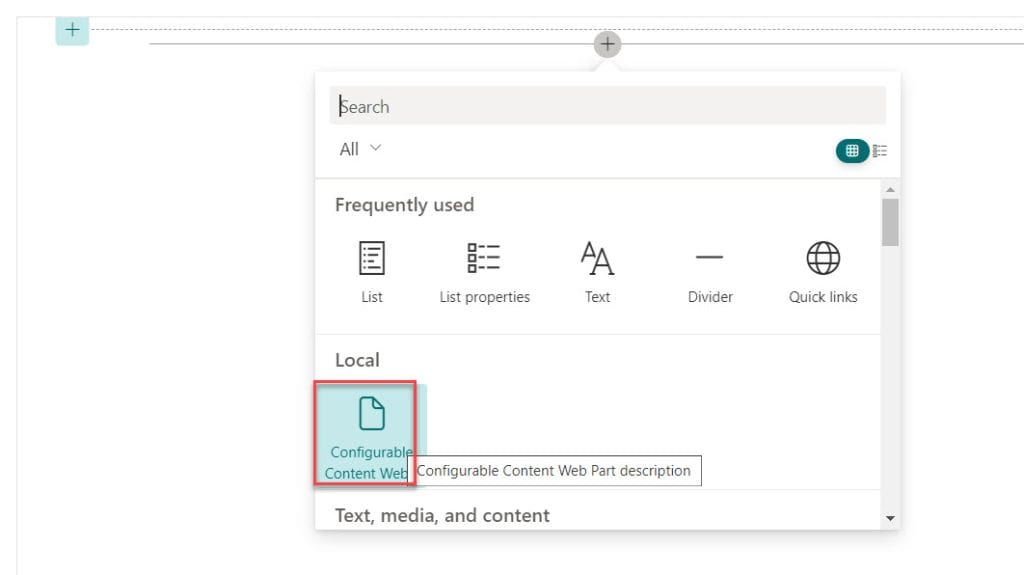Click the scrollbar up arrow

[890, 189]
